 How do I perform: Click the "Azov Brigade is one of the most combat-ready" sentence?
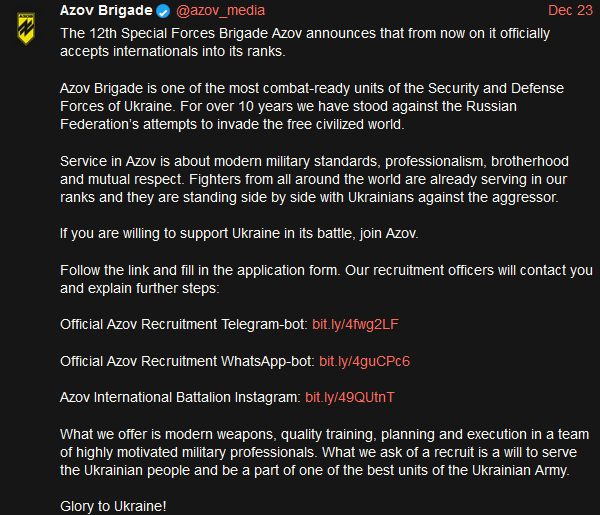pos(312,97)
